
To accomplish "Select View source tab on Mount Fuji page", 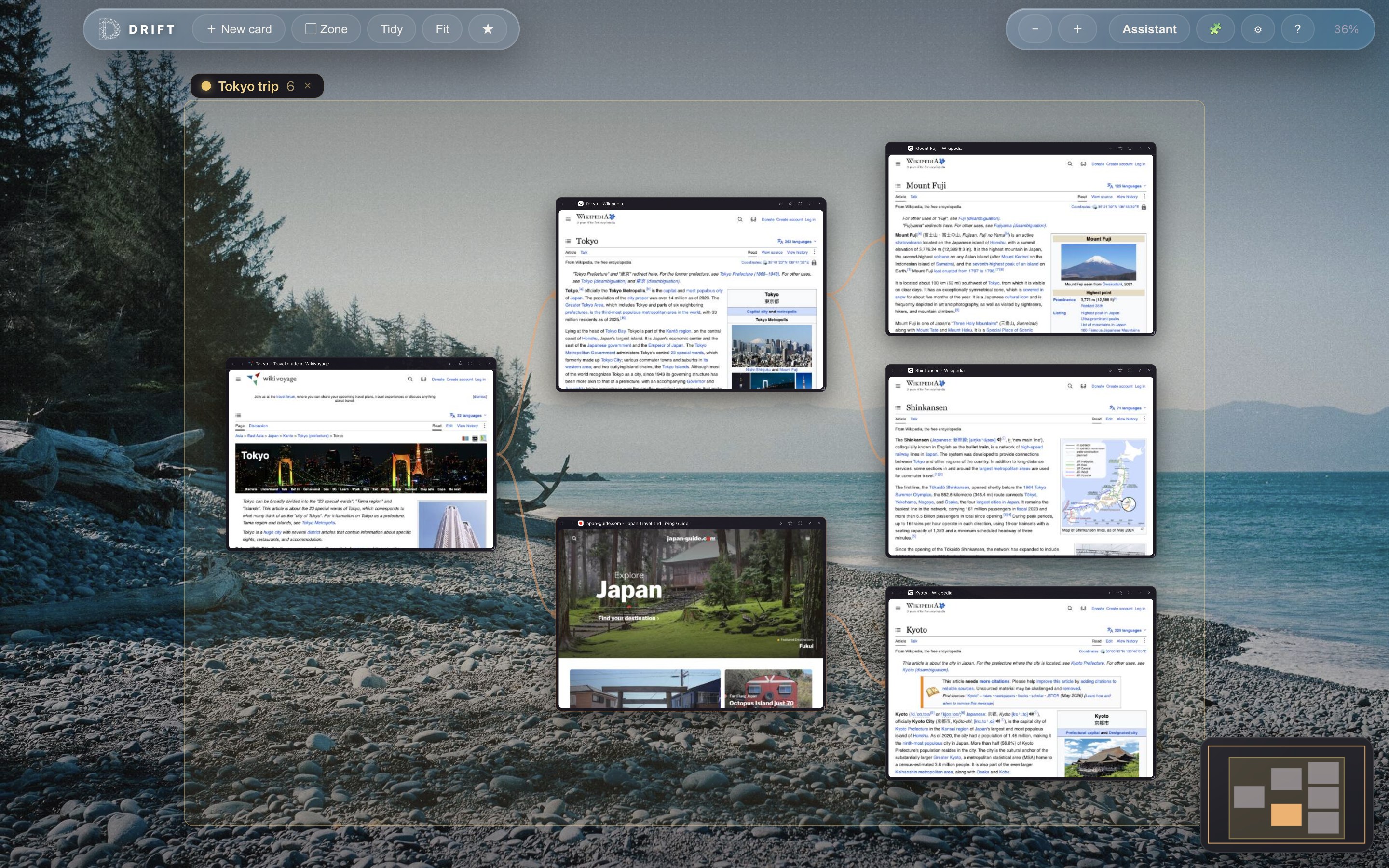I will [1102, 197].
